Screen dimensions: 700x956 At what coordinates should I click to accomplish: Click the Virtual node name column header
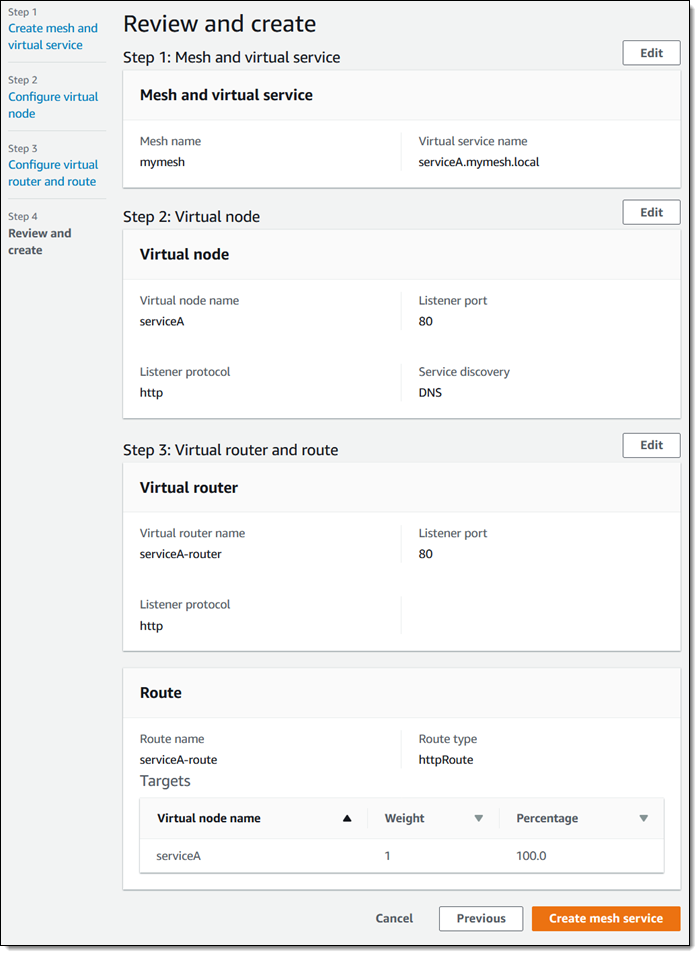click(208, 818)
